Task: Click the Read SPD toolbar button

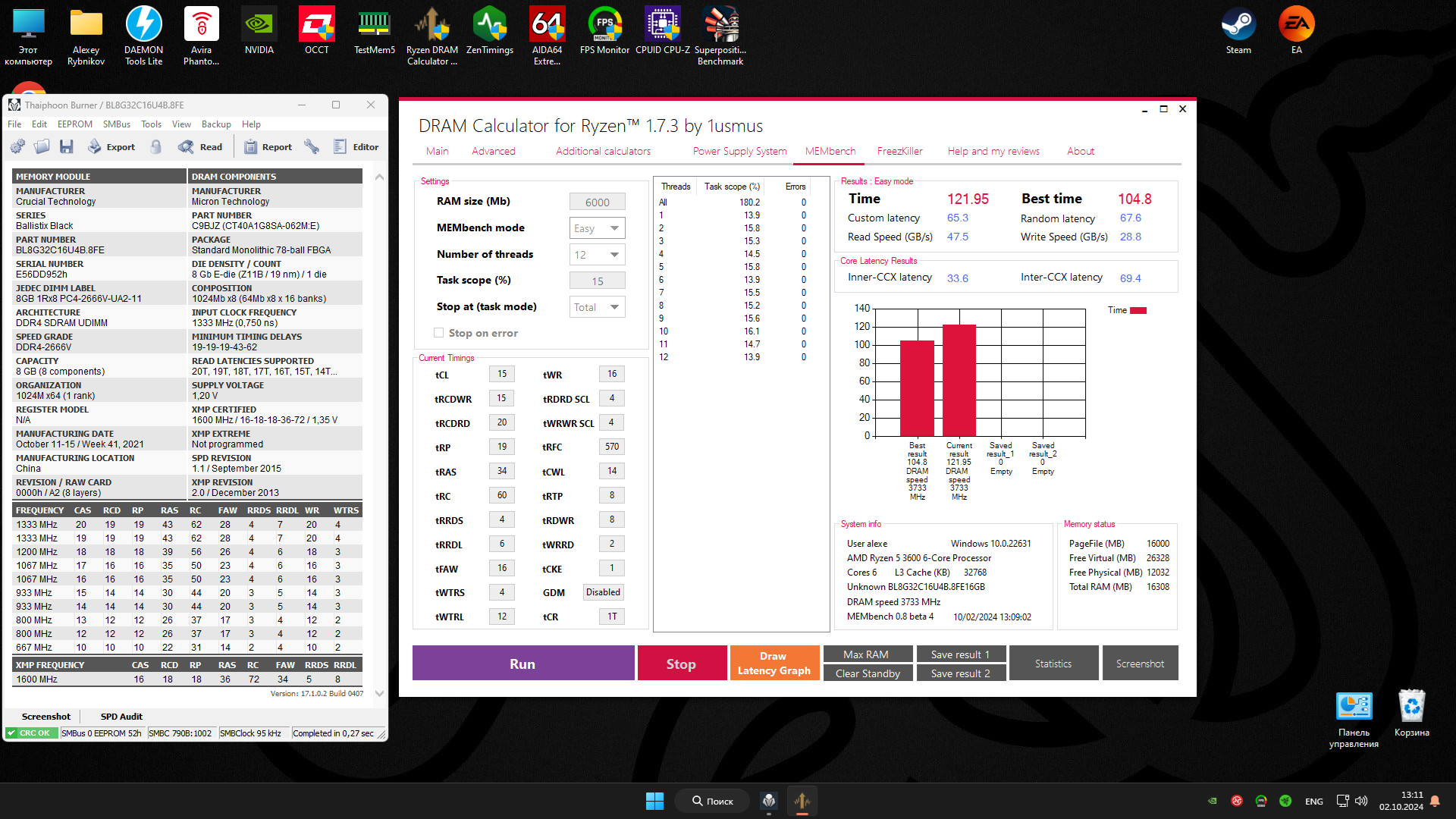Action: 201,147
